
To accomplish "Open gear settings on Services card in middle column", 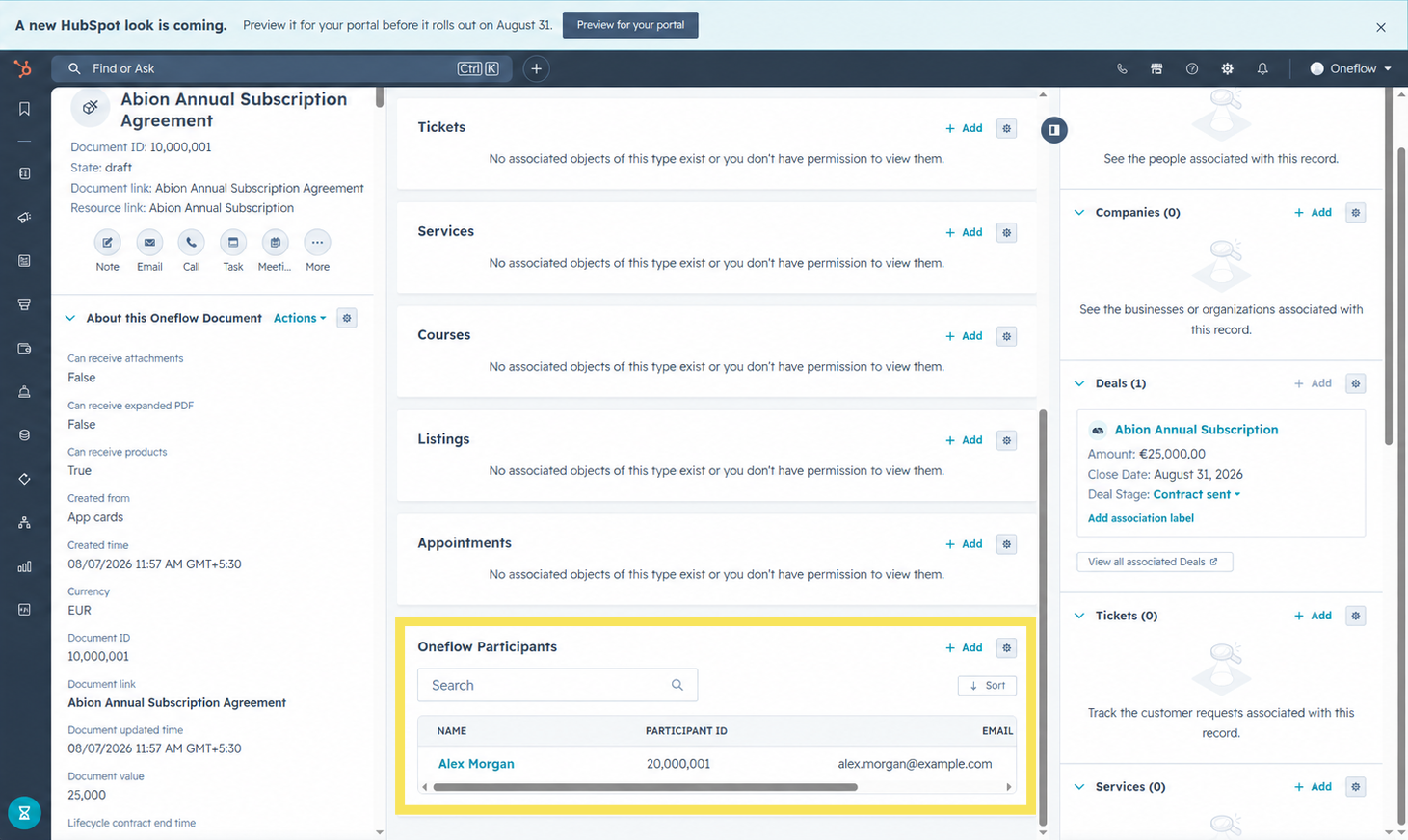I will 1006,232.
